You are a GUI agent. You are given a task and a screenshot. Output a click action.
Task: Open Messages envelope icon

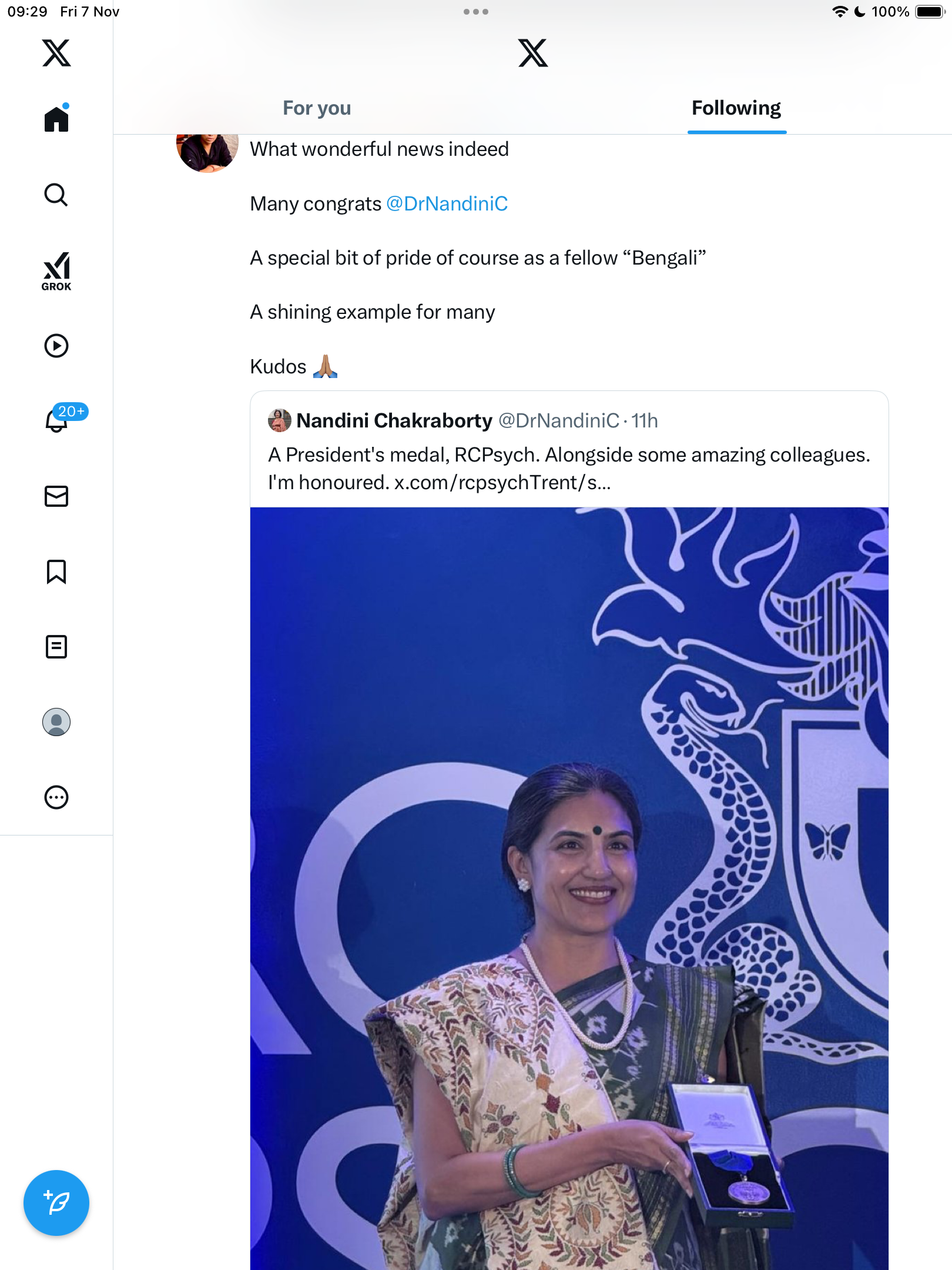pyautogui.click(x=56, y=496)
